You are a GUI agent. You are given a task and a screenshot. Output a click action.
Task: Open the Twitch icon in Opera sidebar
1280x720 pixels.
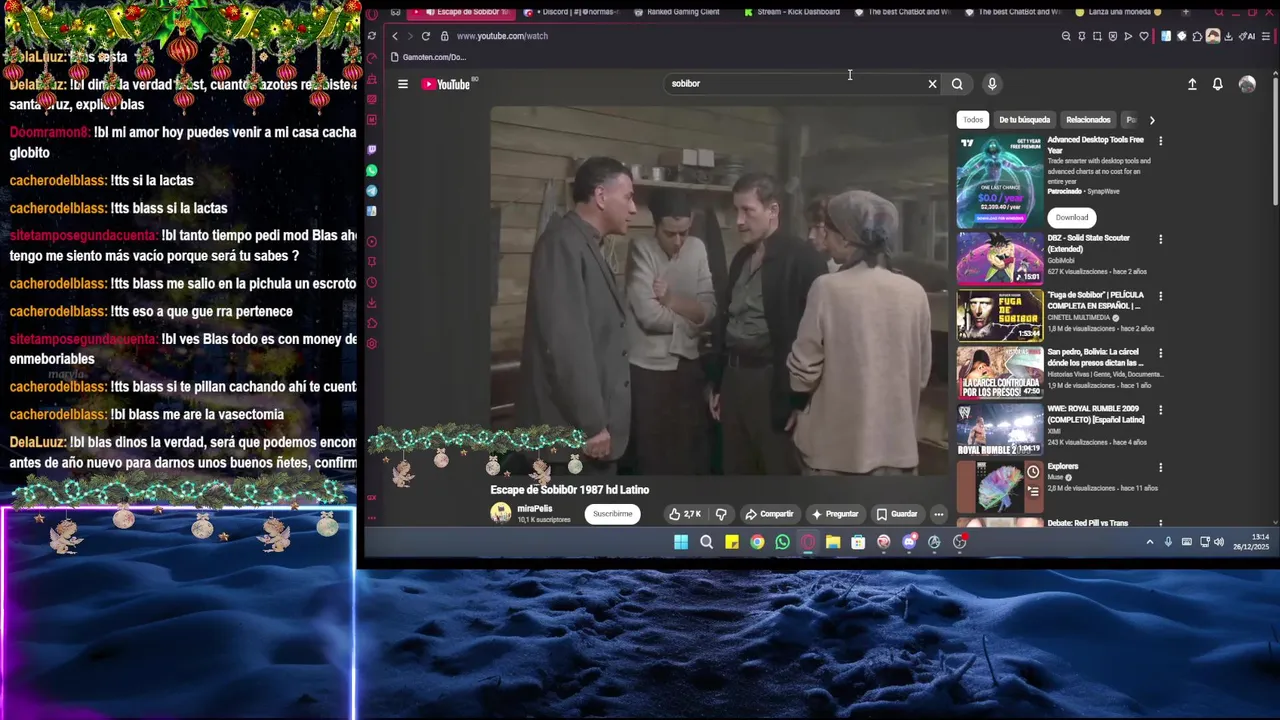click(372, 150)
